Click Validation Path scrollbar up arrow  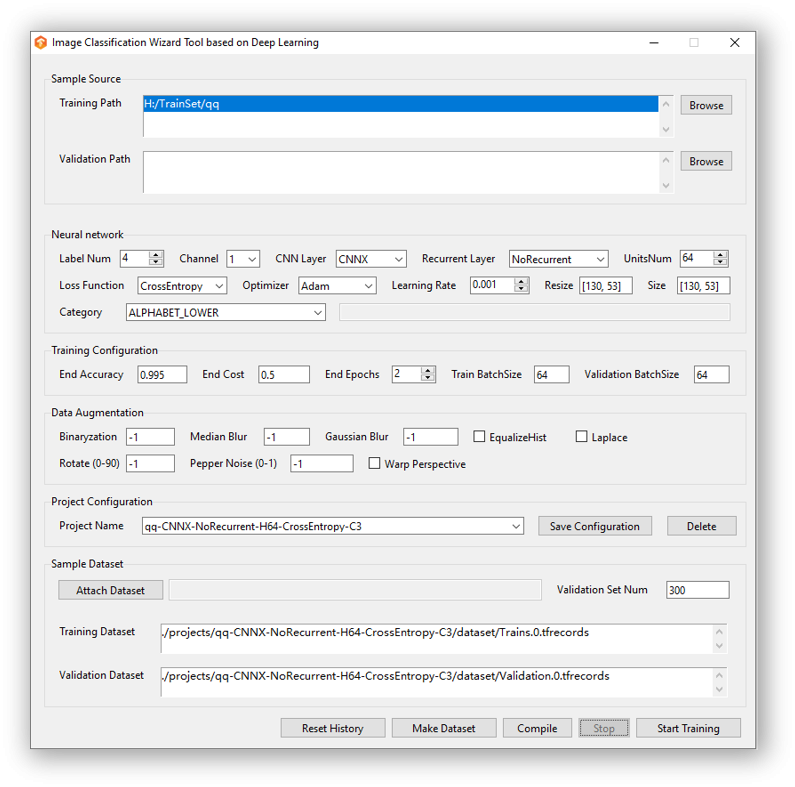666,160
